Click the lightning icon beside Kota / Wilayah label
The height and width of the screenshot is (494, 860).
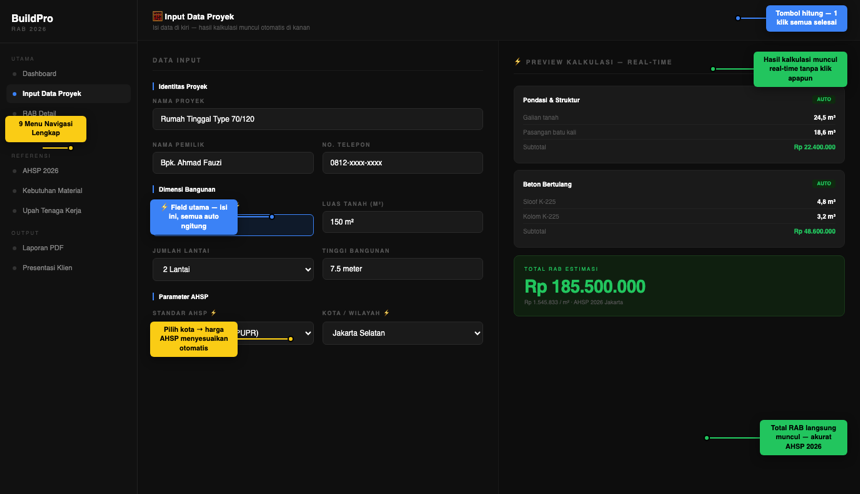pos(387,313)
